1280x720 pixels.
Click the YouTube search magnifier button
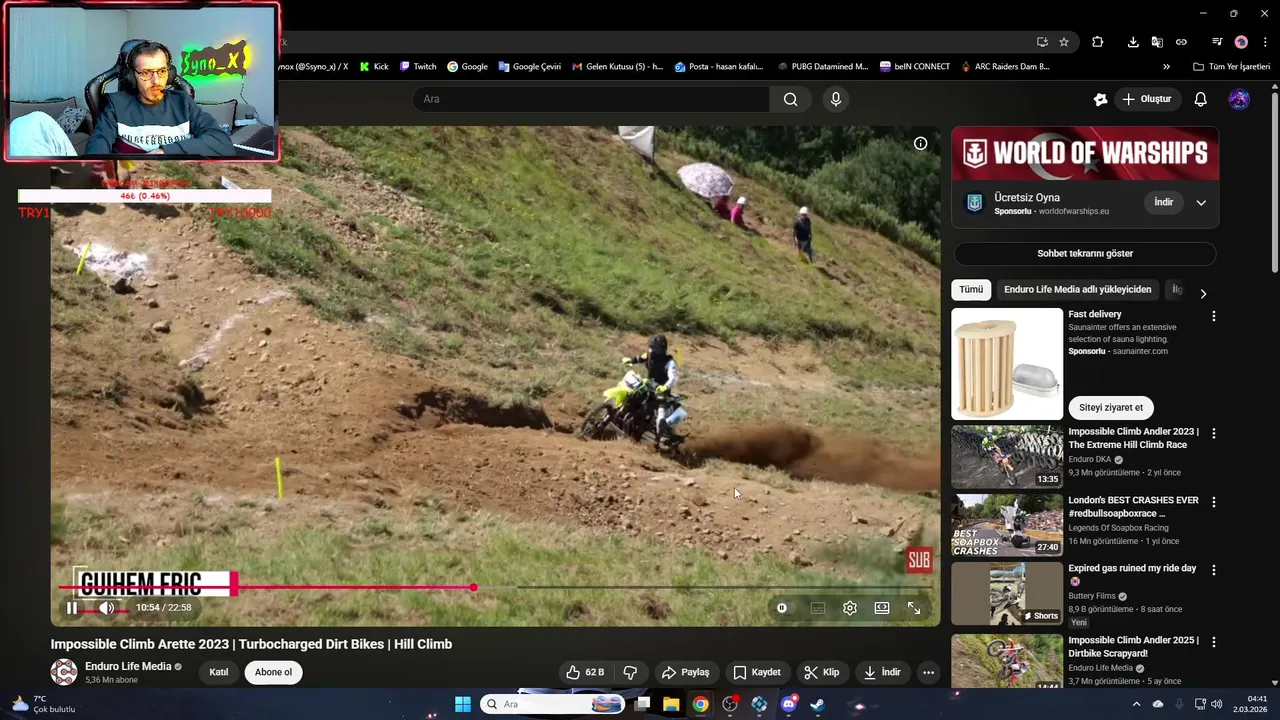coord(790,99)
